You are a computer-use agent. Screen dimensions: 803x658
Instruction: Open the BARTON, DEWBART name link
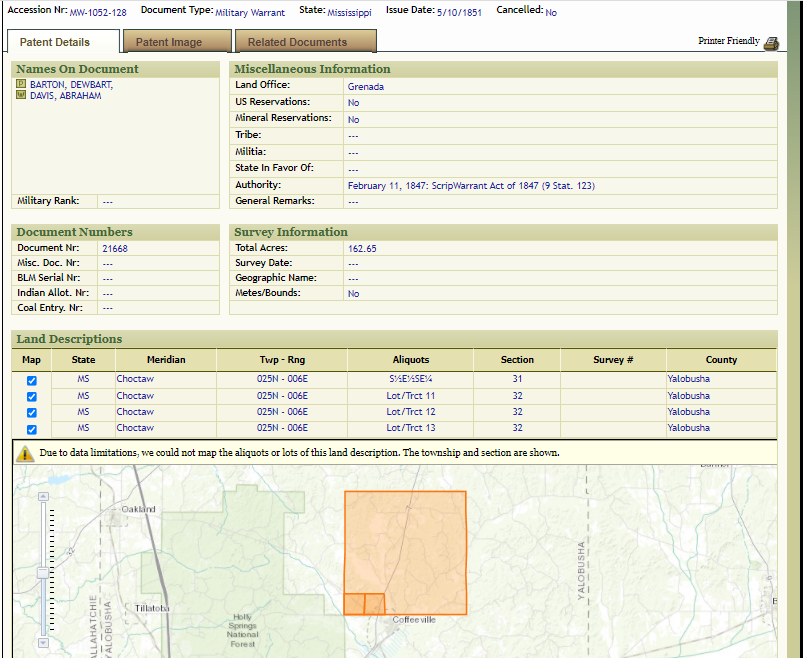click(71, 85)
